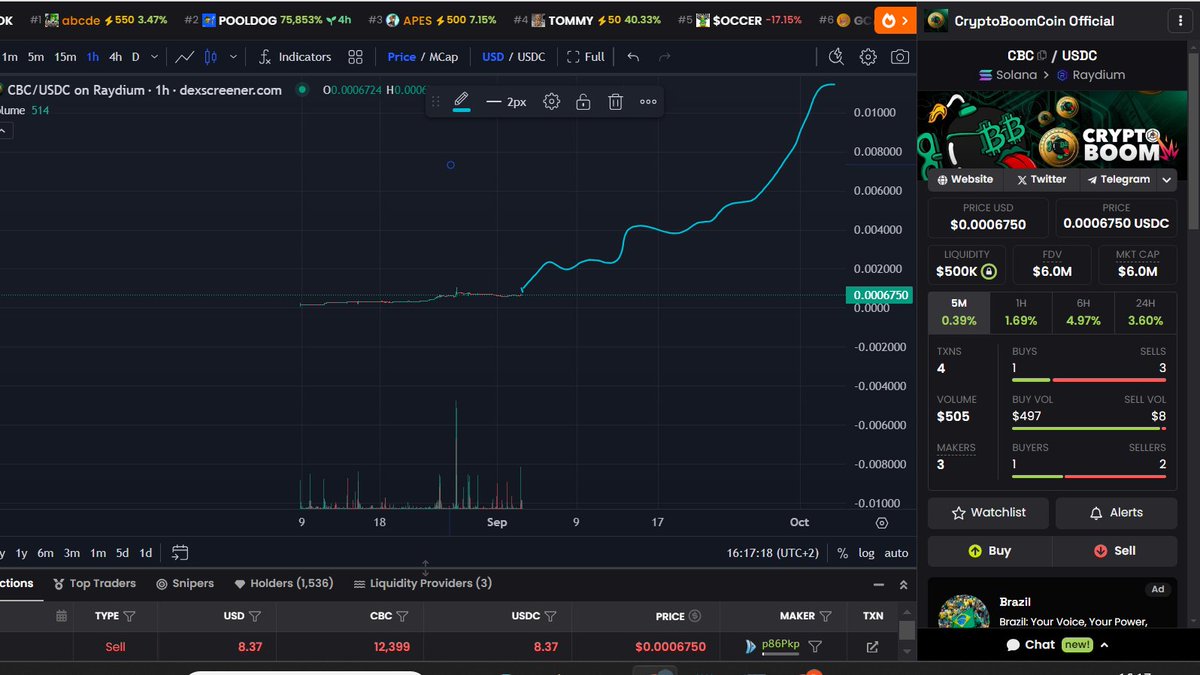Toggle percent scale on chart

point(843,553)
